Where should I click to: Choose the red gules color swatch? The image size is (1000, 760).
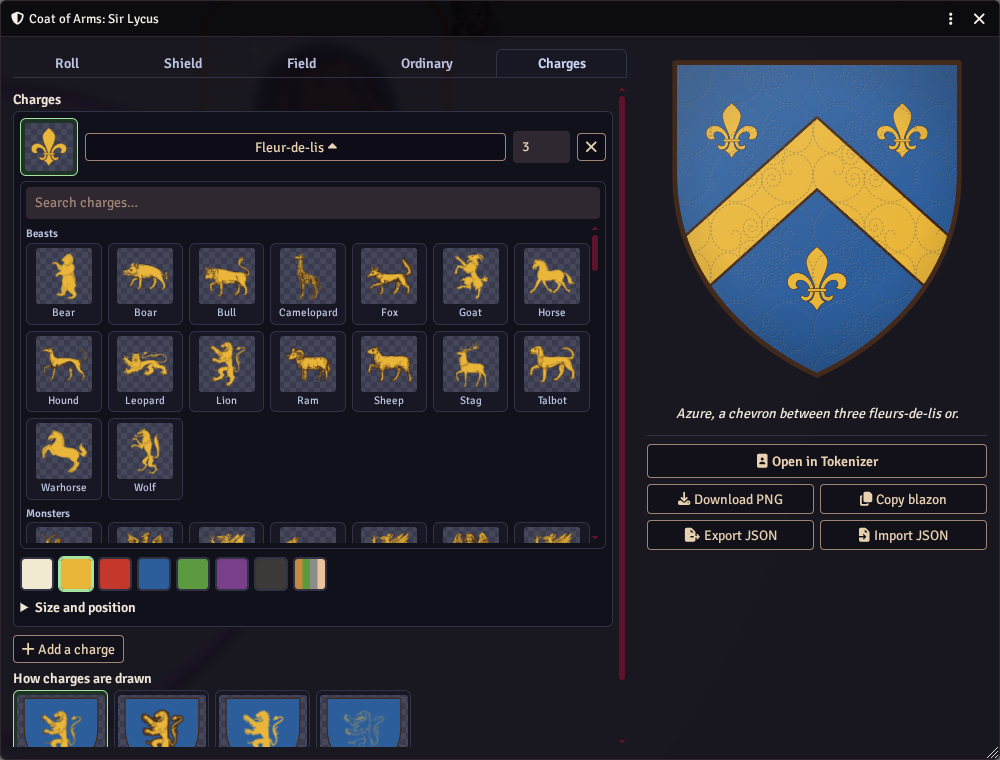tap(115, 573)
